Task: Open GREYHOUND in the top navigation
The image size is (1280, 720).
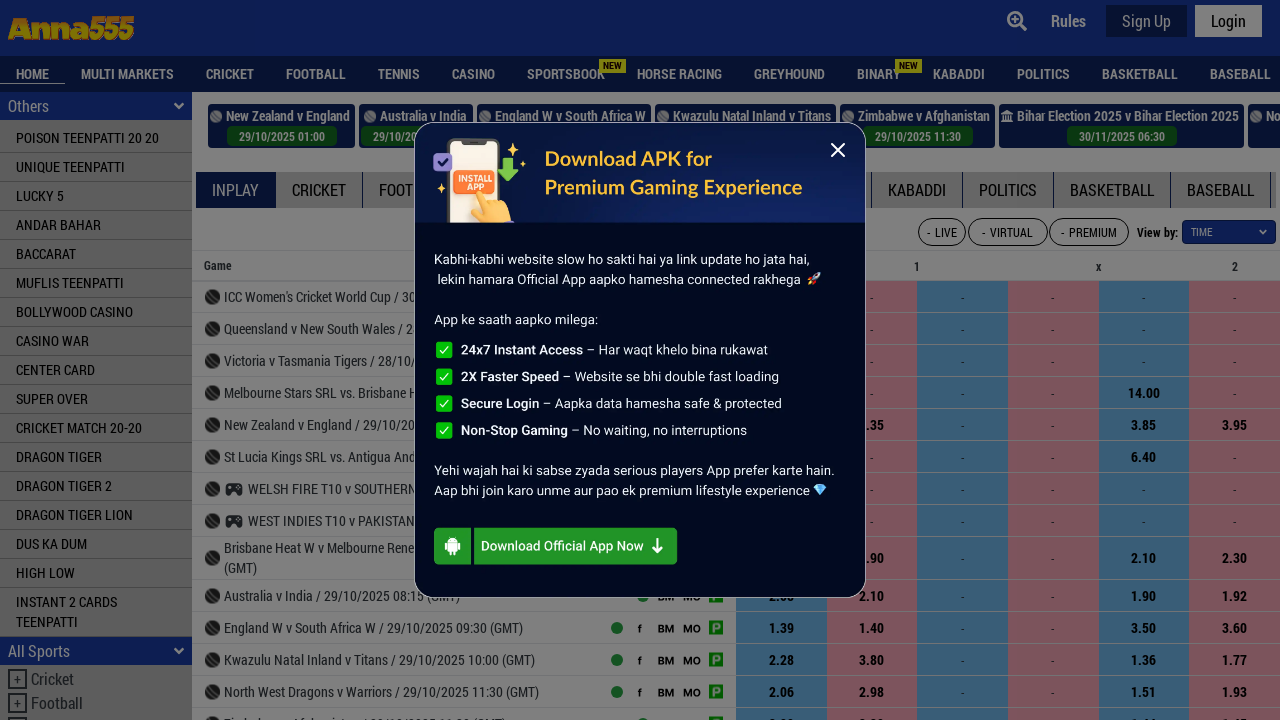Action: coord(789,74)
